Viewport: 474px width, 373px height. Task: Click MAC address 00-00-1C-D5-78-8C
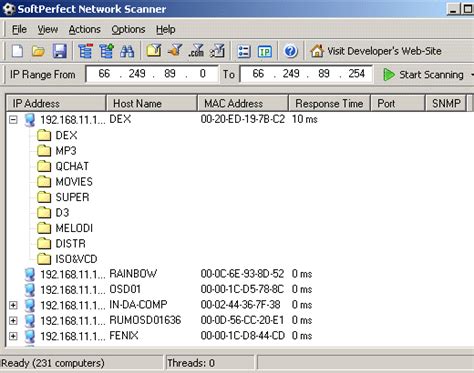point(242,289)
